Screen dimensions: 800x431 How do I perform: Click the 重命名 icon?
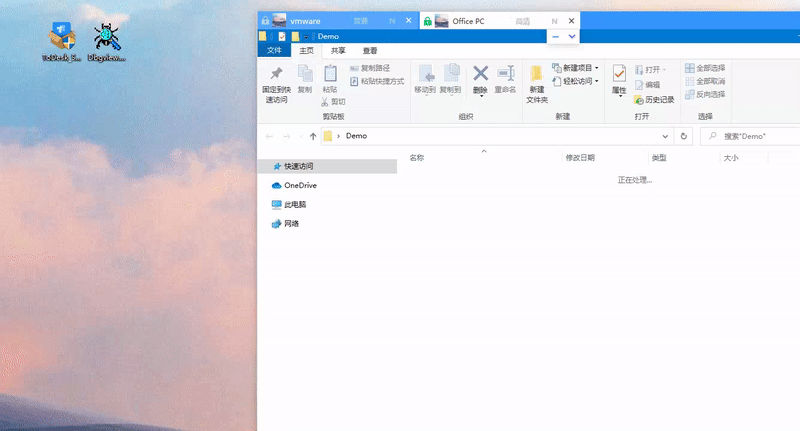(506, 73)
